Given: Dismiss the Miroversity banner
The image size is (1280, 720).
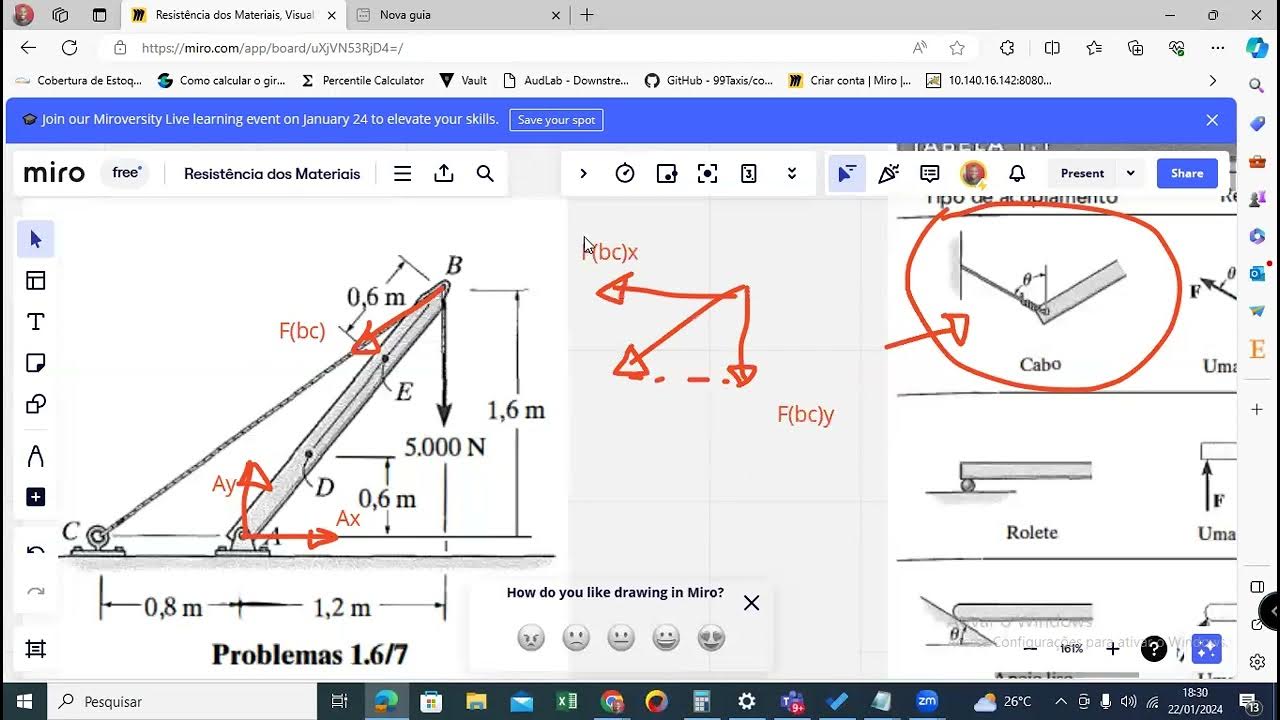Looking at the screenshot, I should [x=1212, y=120].
